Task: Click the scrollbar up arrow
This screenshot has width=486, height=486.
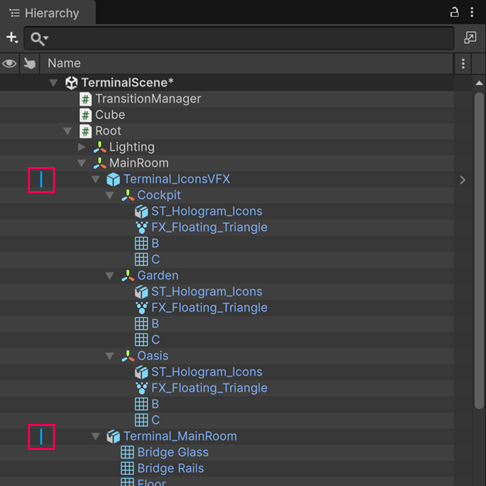Action: point(479,83)
